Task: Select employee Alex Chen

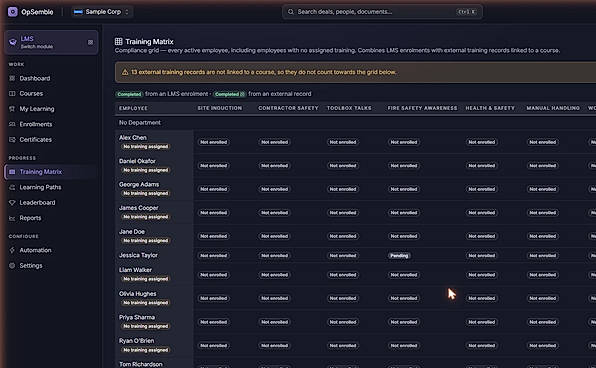Action: click(133, 138)
